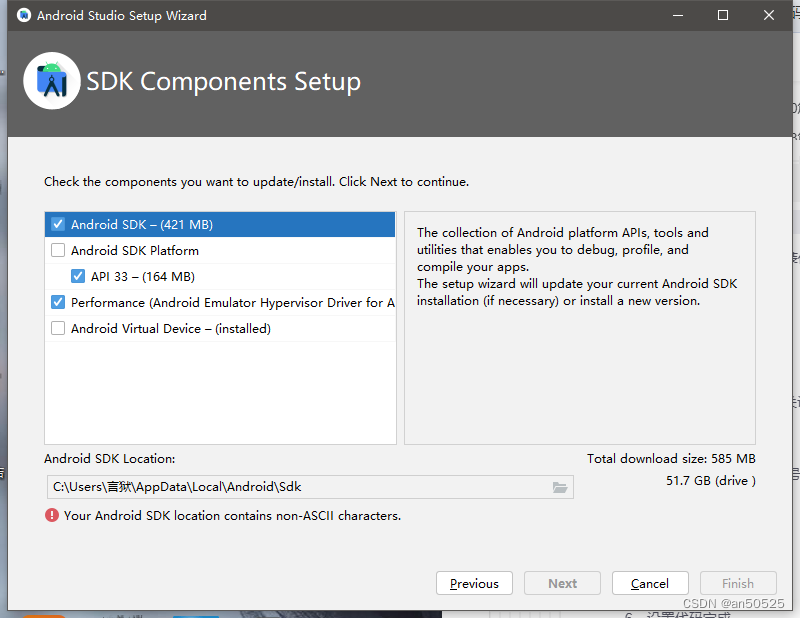
Task: Click the greyed-out Finish button
Action: point(738,583)
